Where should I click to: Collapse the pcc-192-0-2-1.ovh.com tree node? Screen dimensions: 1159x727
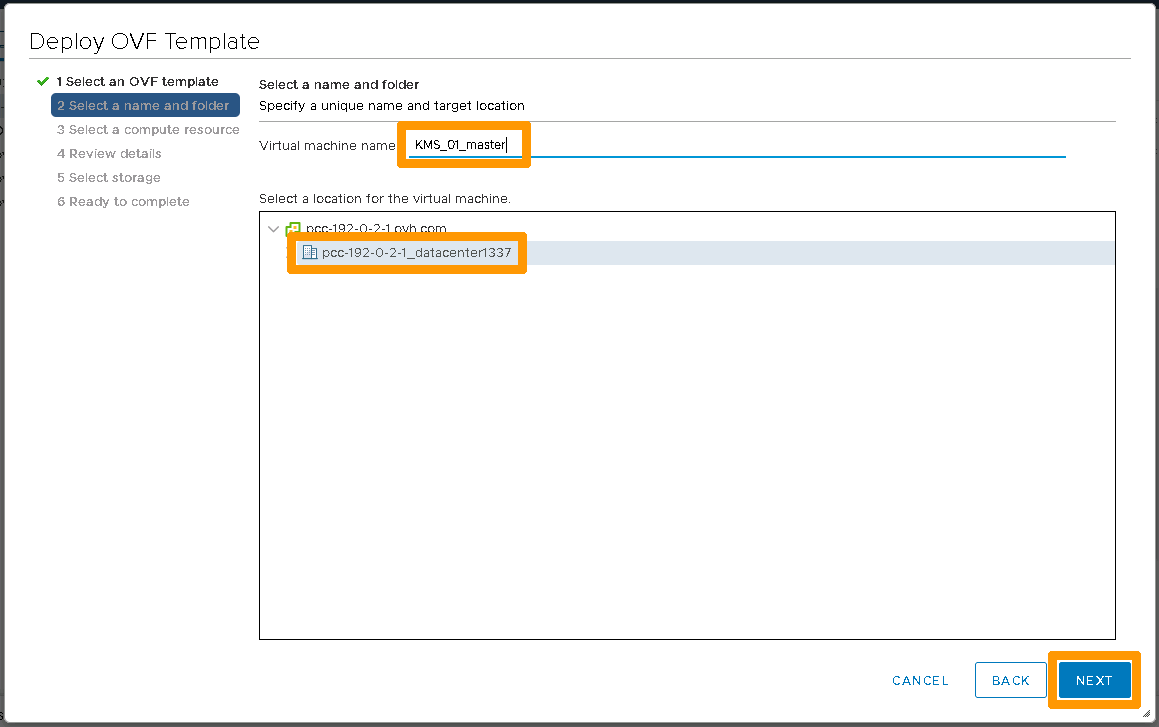pos(274,229)
